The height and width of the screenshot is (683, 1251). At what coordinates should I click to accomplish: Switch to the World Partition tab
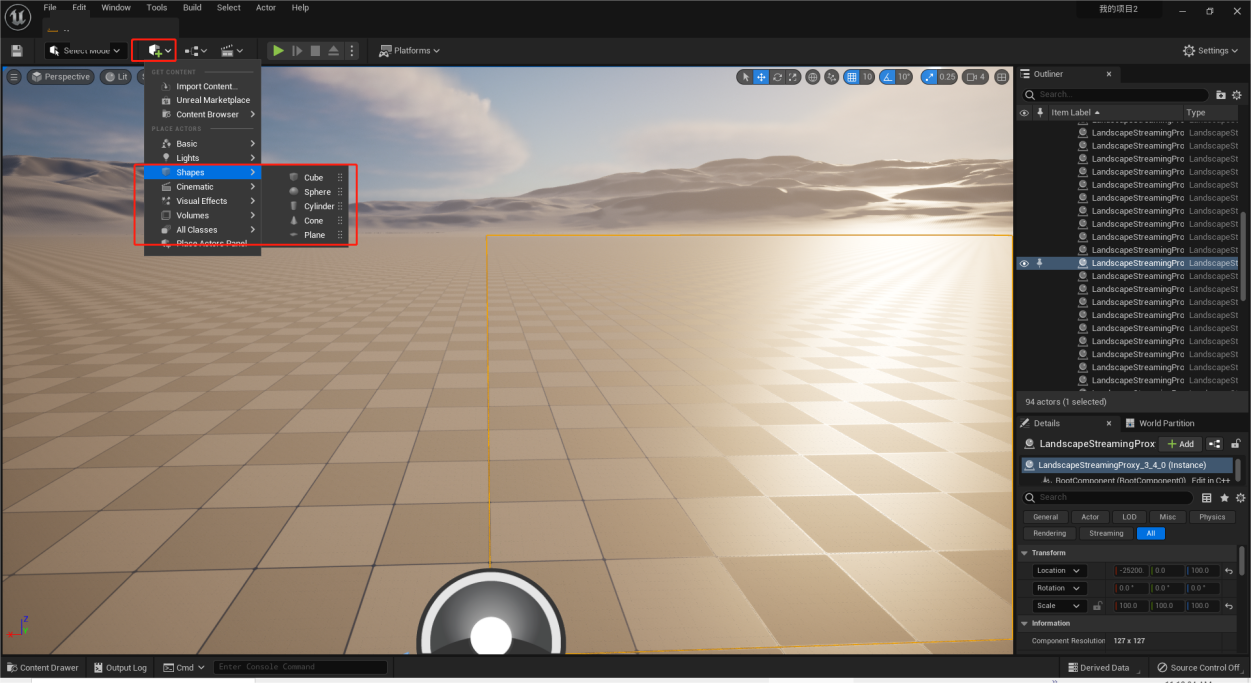(1160, 423)
